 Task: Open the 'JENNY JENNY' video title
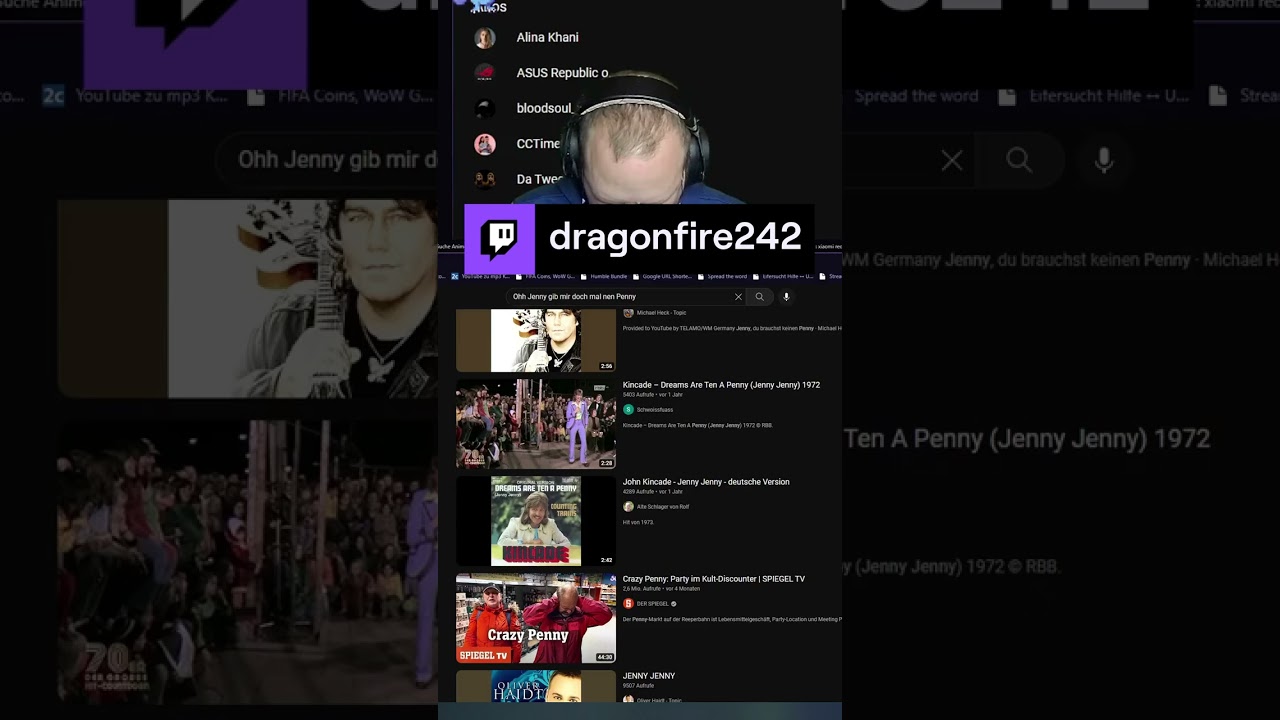[x=649, y=676]
